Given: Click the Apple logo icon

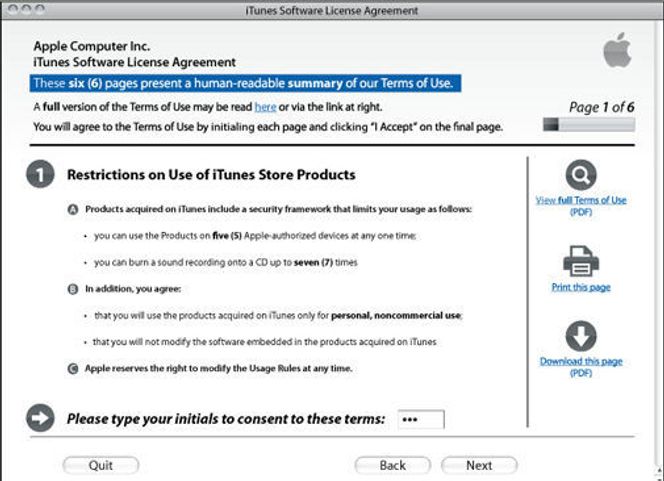Looking at the screenshot, I should coord(617,50).
